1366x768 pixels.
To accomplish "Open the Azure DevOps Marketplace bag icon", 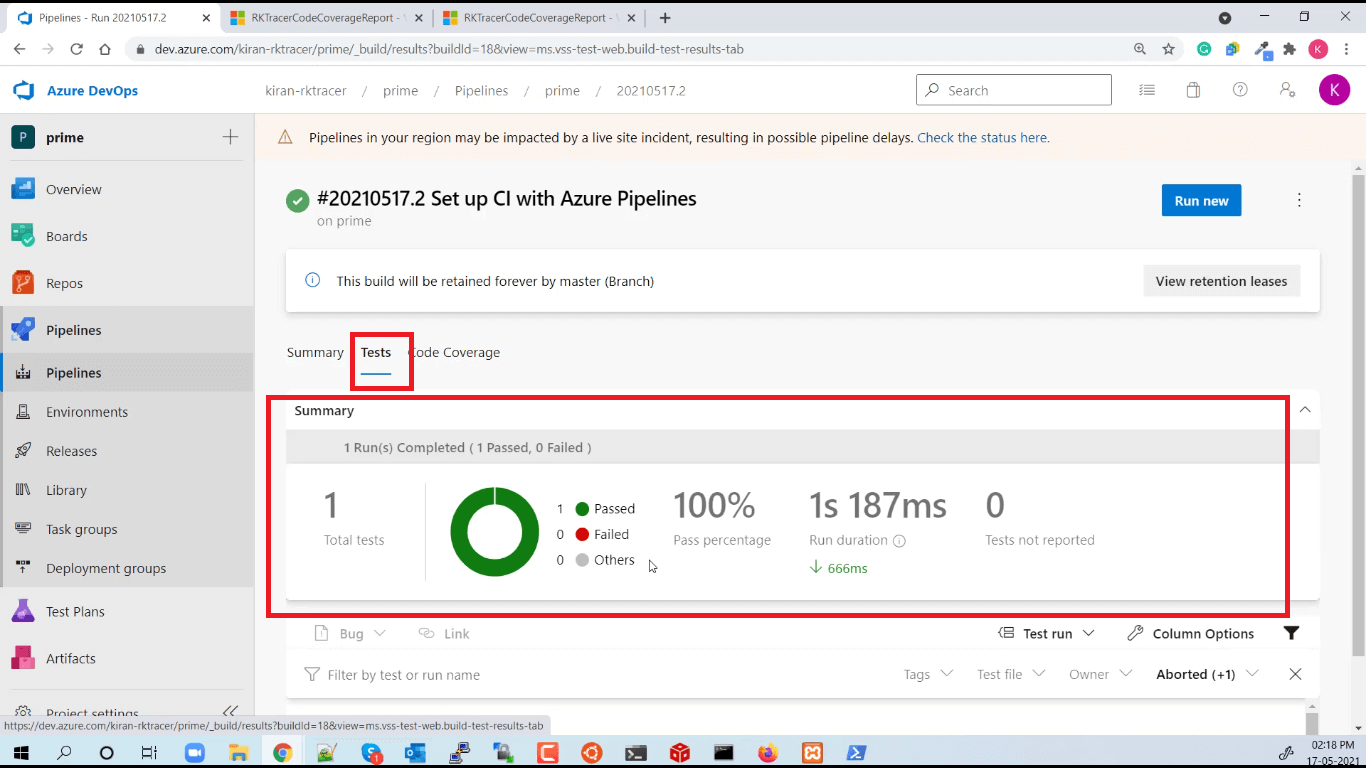I will pyautogui.click(x=1193, y=90).
